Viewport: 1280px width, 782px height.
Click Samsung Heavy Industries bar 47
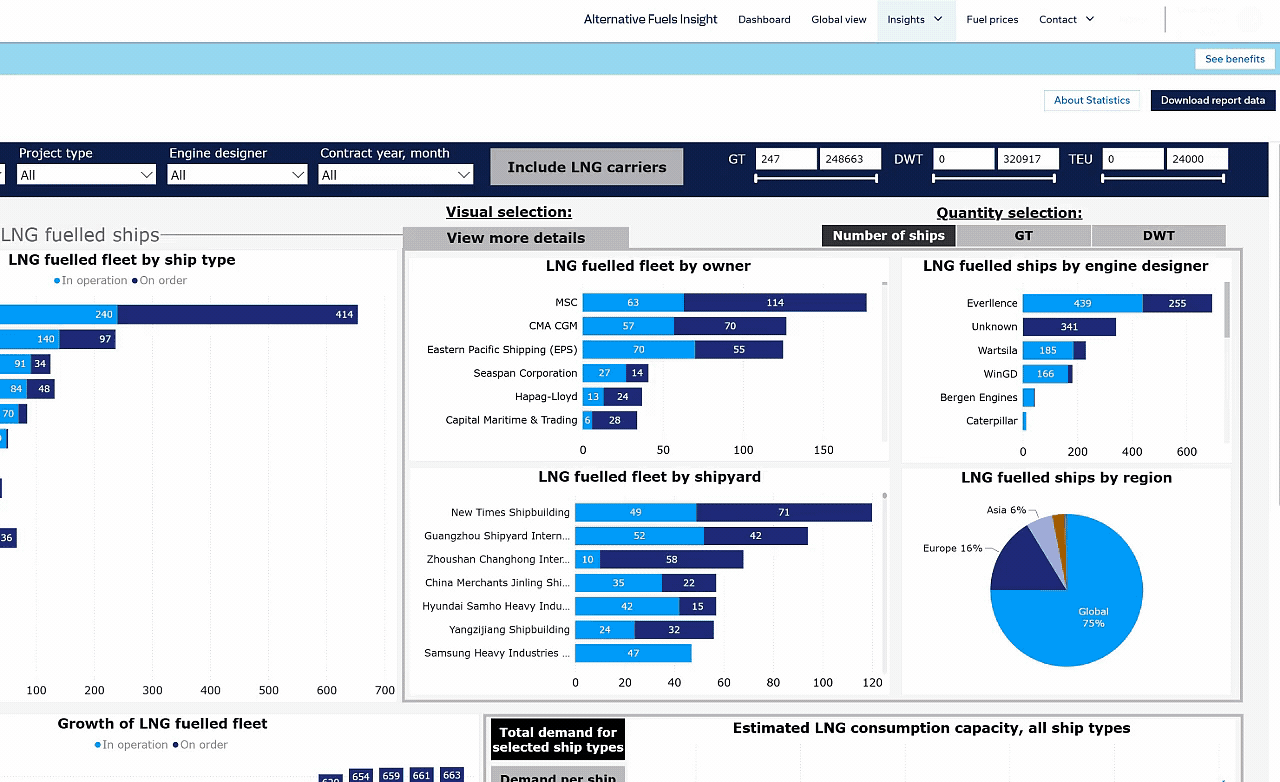633,653
